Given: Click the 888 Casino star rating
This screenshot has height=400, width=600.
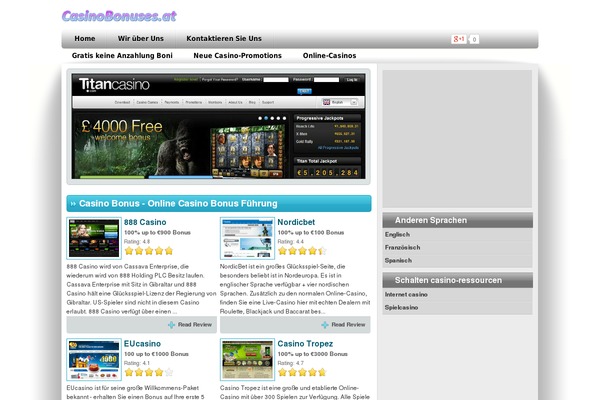Looking at the screenshot, I should [149, 251].
